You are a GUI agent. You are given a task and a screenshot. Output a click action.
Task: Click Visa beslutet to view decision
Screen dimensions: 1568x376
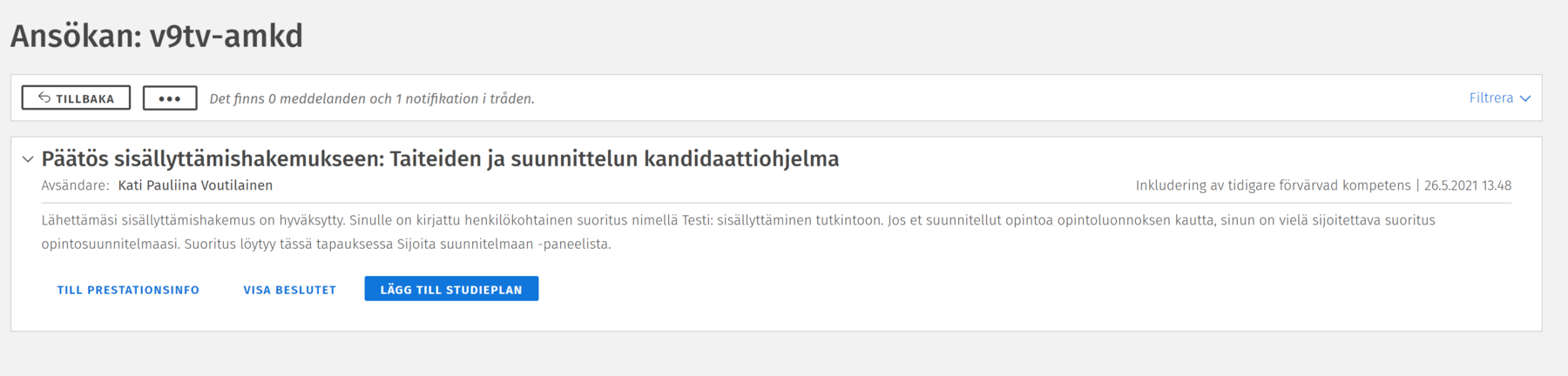coord(289,290)
